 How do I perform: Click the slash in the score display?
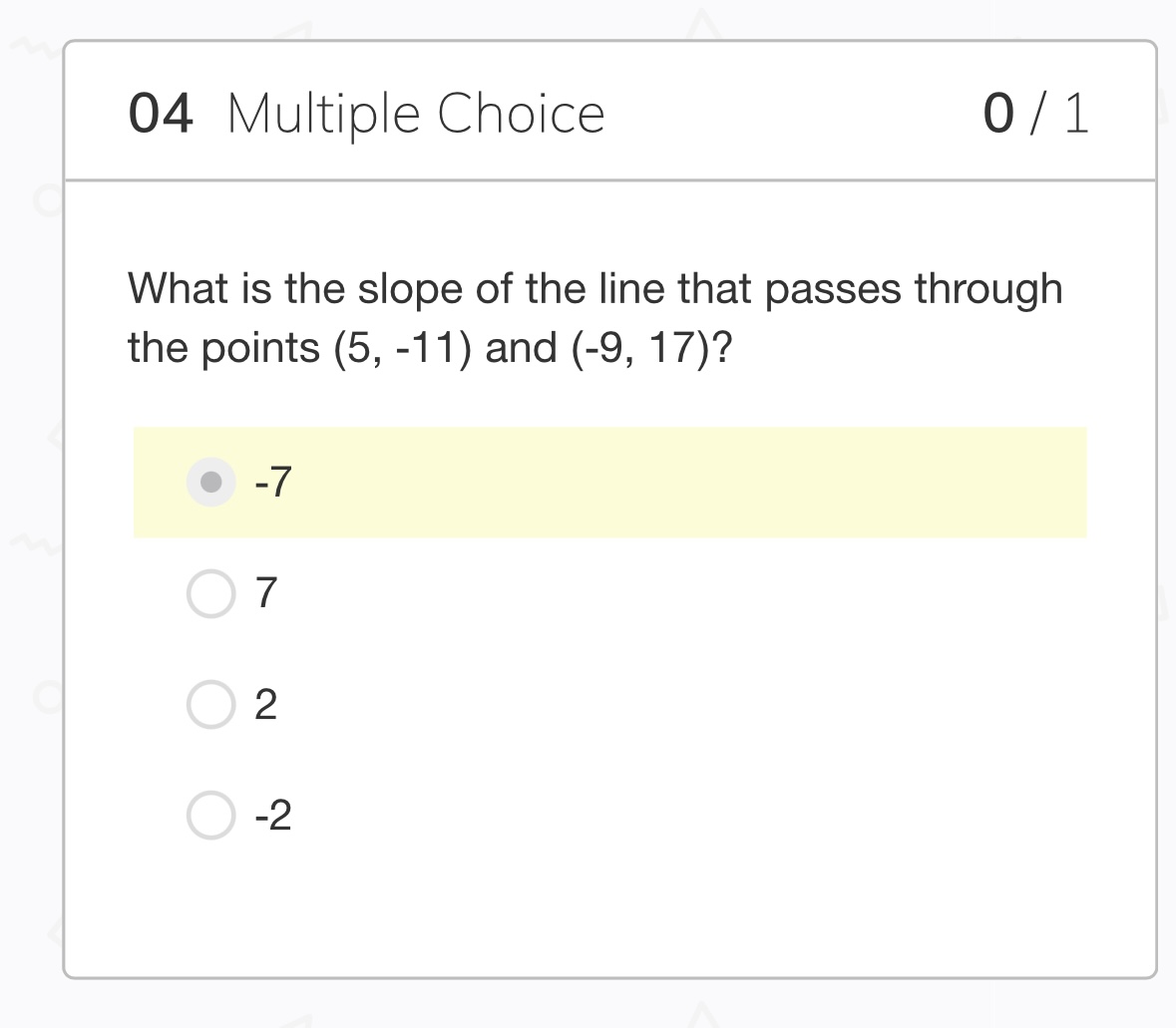pyautogui.click(x=1038, y=114)
